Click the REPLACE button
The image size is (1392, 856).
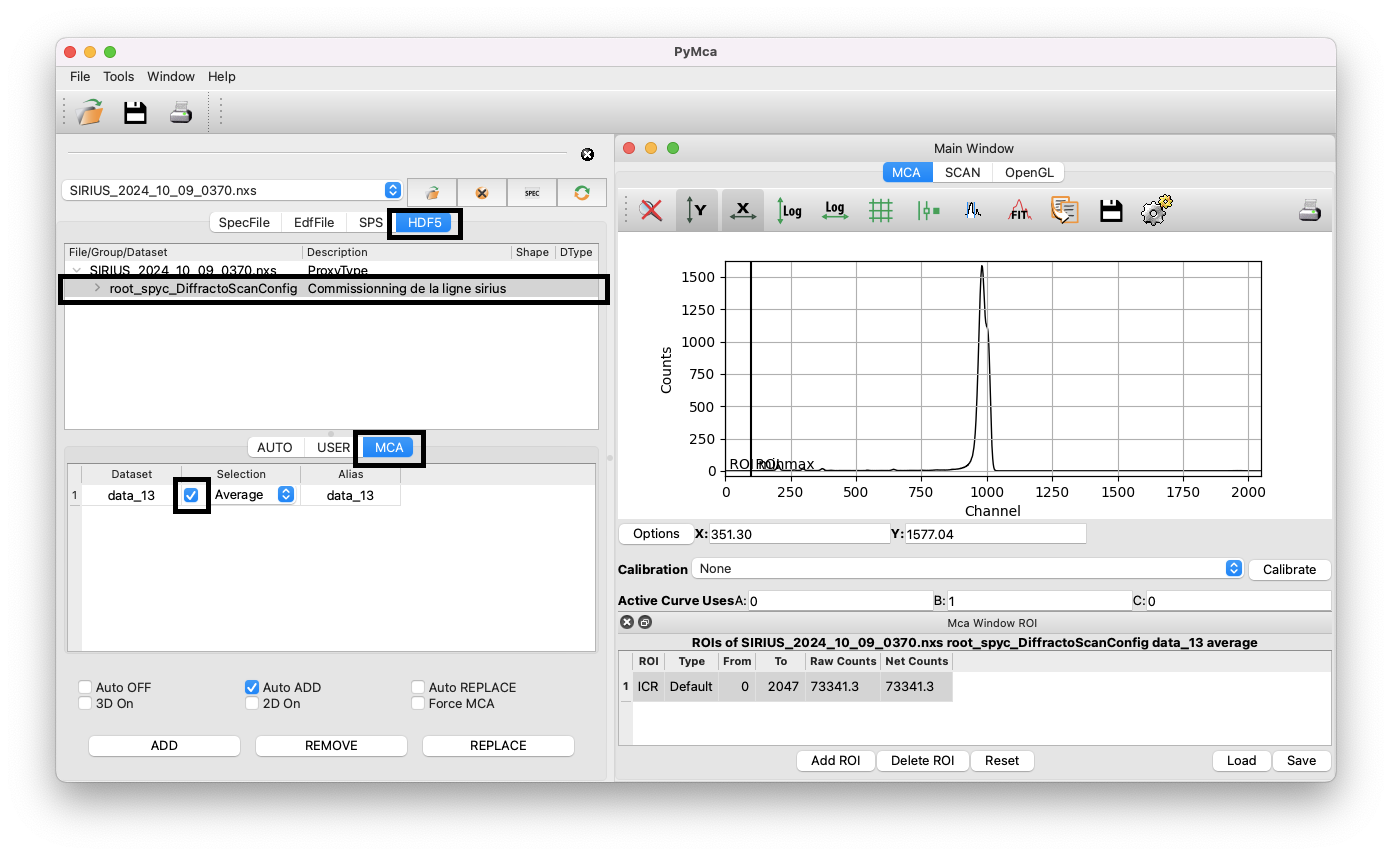point(498,745)
